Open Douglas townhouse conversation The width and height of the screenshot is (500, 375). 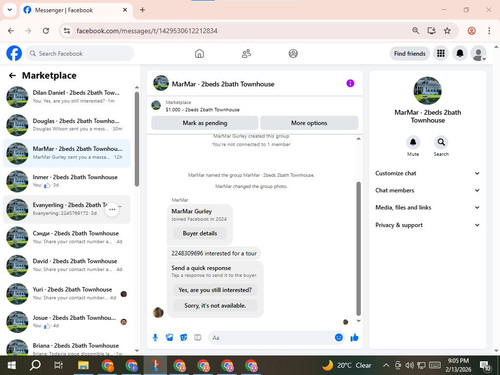click(67, 125)
